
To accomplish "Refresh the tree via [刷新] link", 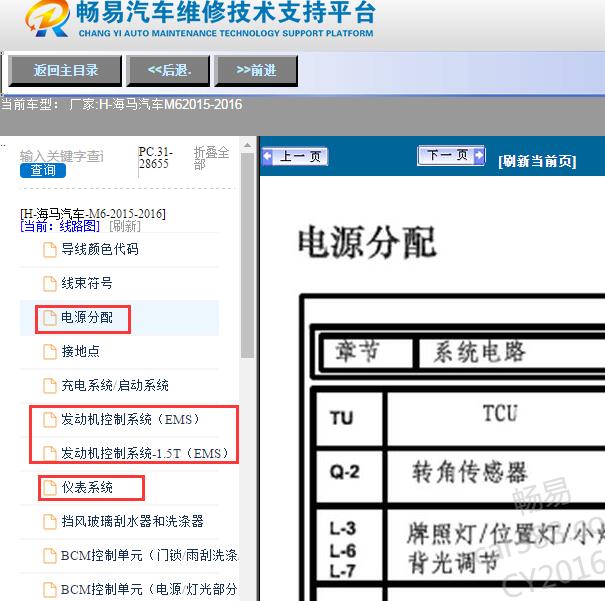I will 125,226.
